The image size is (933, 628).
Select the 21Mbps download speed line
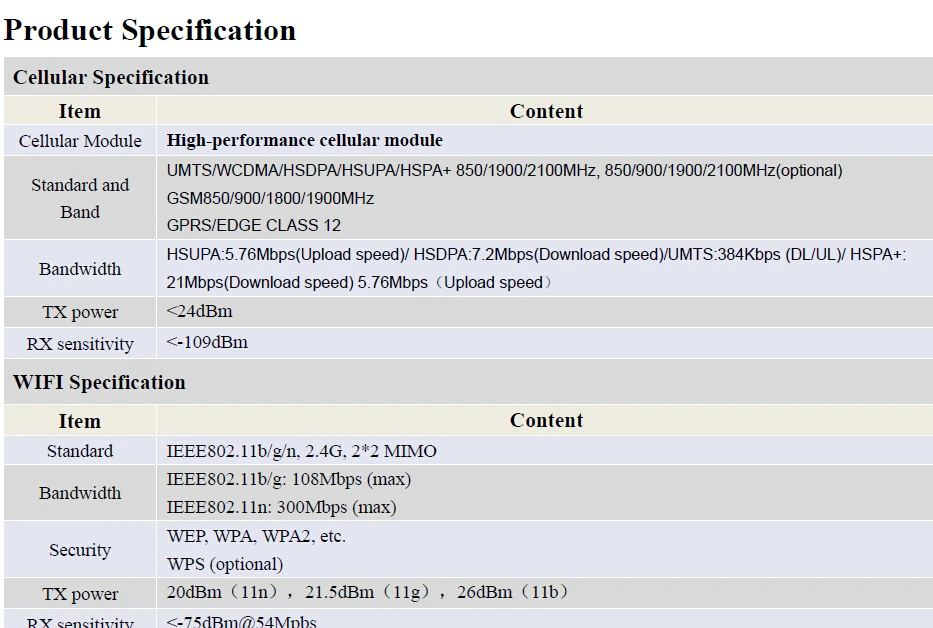359,282
